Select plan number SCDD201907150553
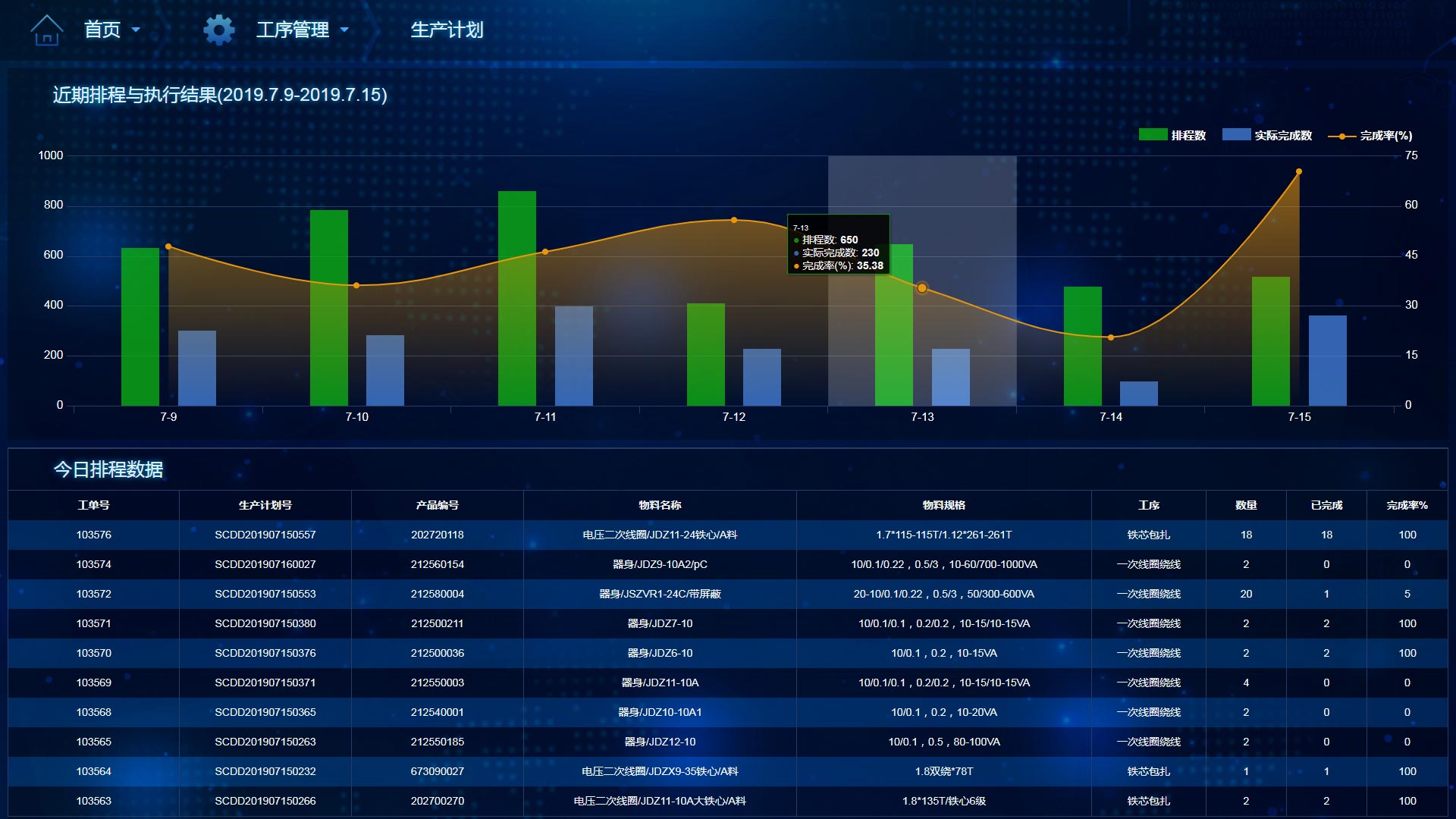This screenshot has height=819, width=1456. tap(265, 594)
